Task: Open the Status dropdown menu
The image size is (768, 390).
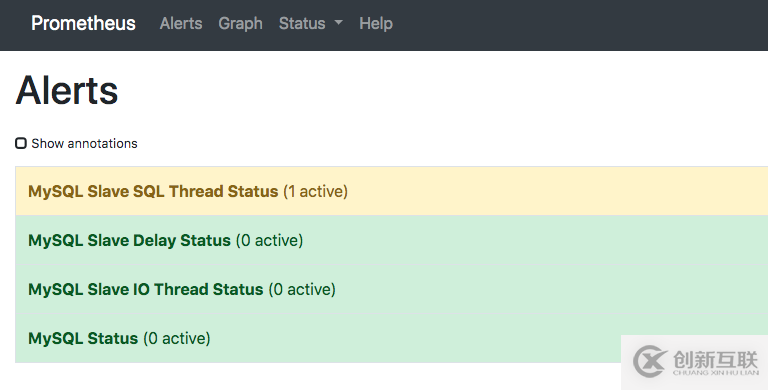Action: pyautogui.click(x=311, y=24)
